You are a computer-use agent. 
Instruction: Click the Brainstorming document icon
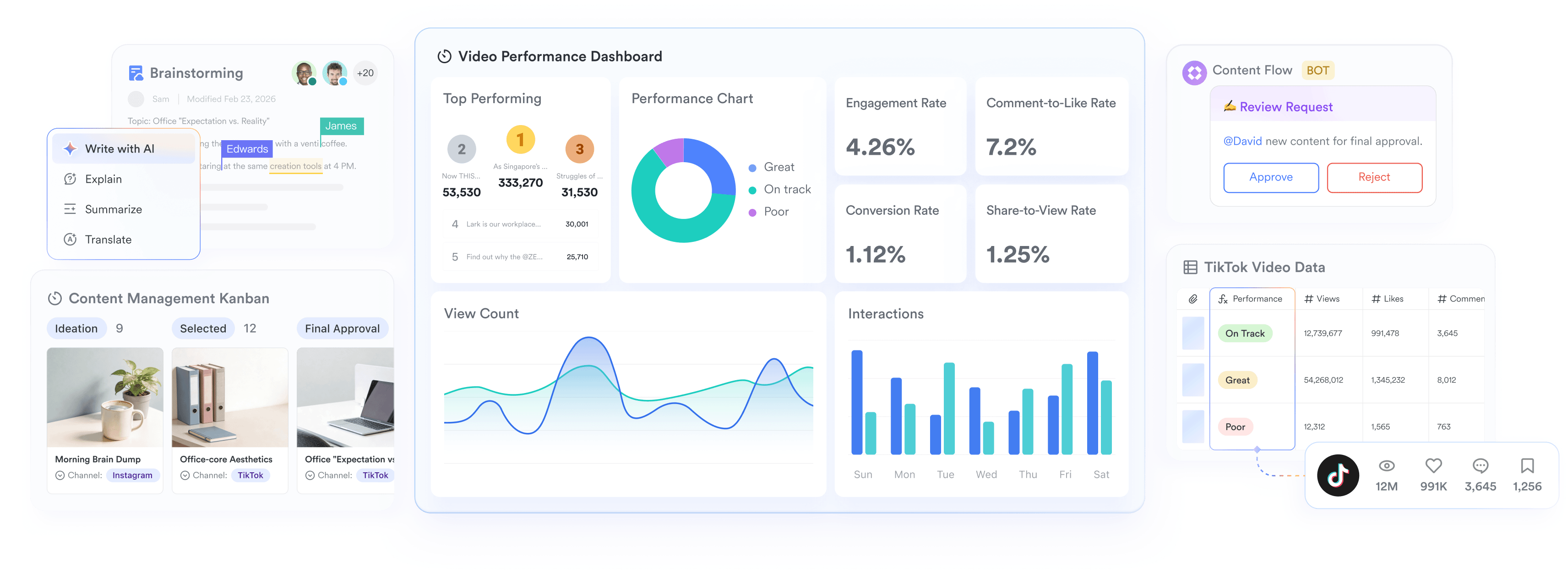(136, 73)
